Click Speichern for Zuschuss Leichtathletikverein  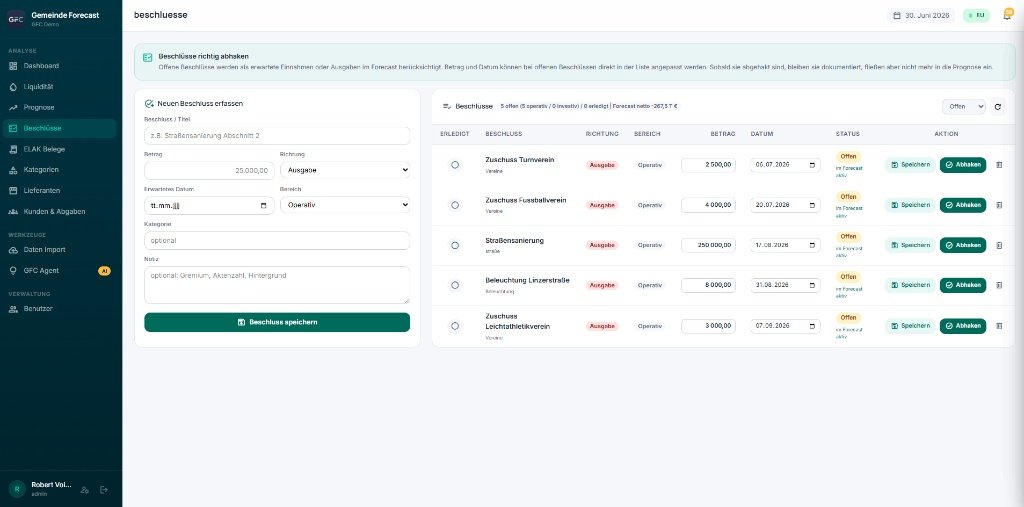tap(910, 326)
